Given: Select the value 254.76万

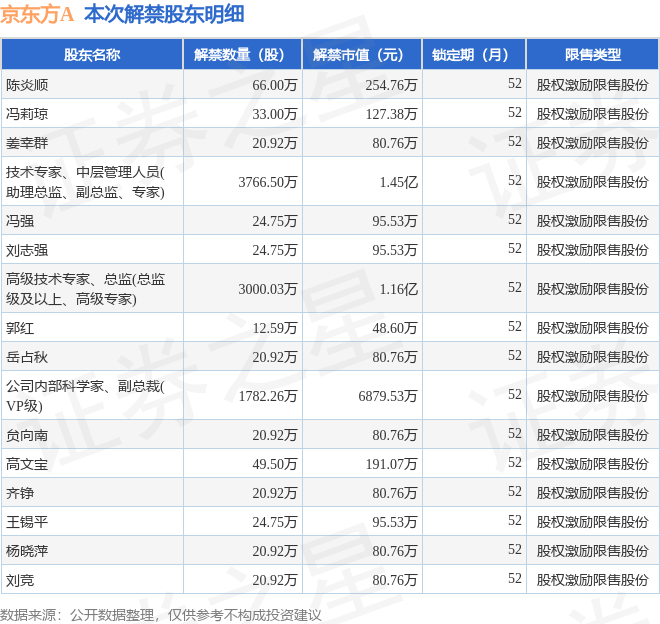Looking at the screenshot, I should (x=391, y=85).
